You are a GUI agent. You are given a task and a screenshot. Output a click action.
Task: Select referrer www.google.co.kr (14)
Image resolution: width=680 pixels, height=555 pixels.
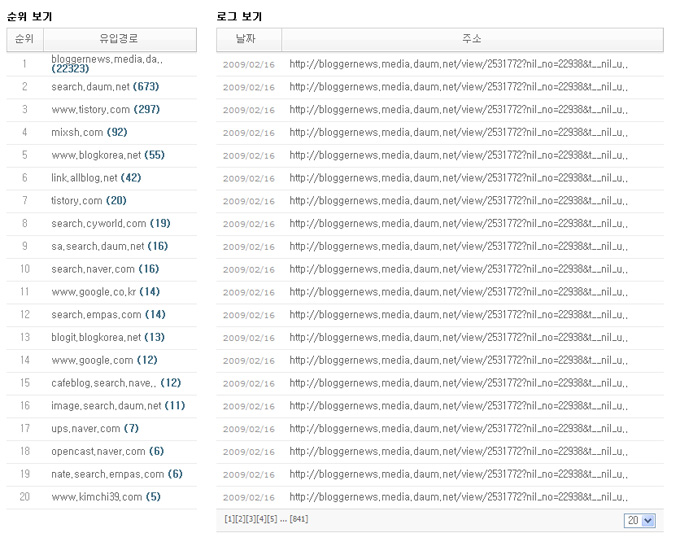tap(105, 292)
